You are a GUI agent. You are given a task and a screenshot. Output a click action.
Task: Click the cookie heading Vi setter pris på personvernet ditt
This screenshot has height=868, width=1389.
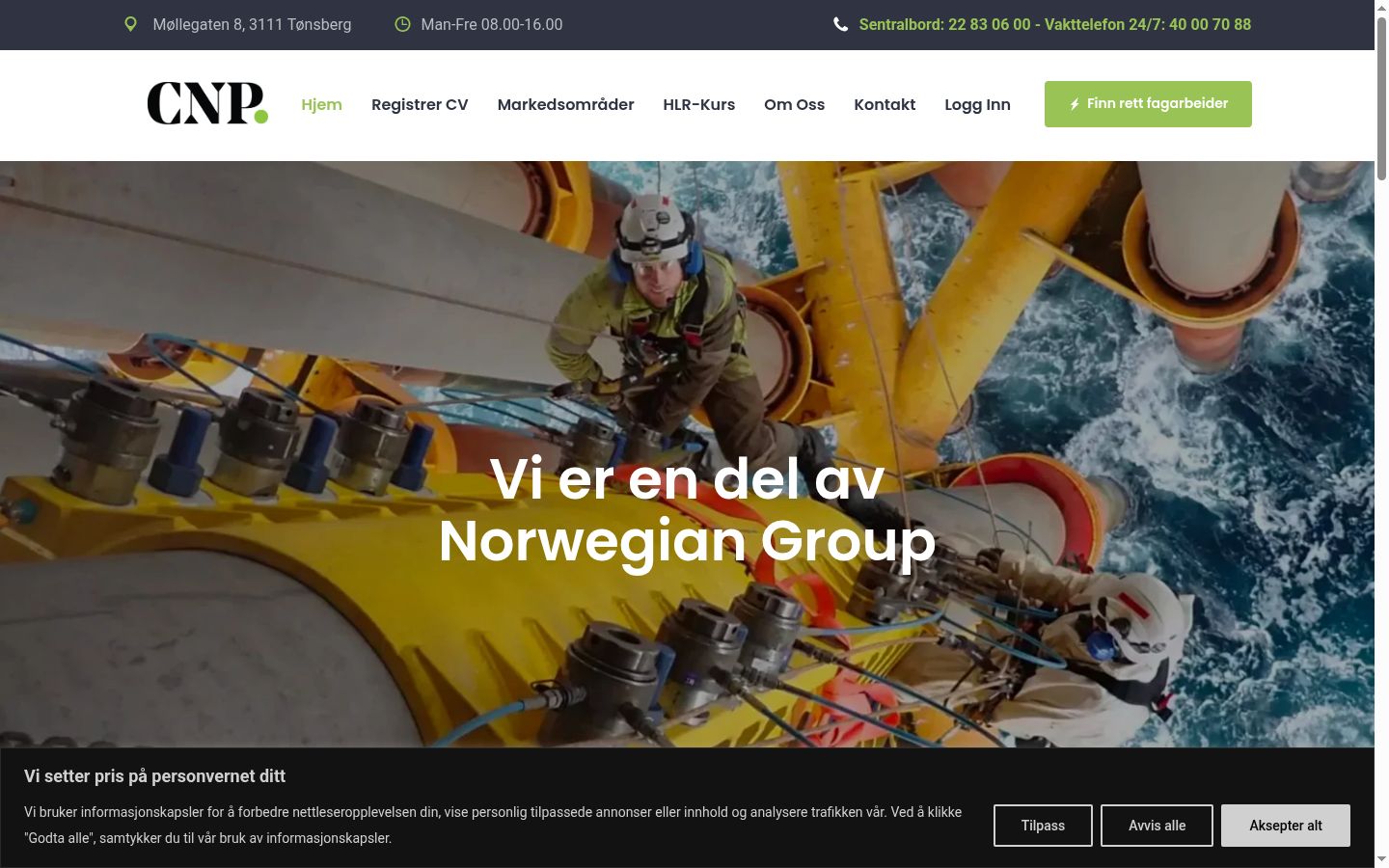[154, 776]
